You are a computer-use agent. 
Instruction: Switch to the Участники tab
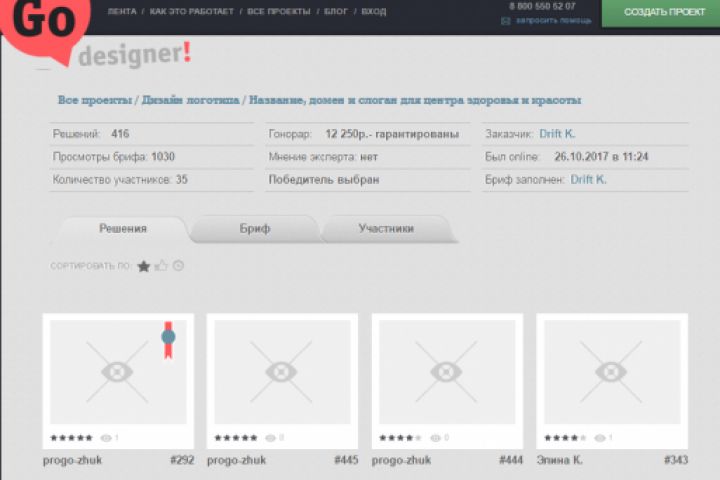coord(386,228)
